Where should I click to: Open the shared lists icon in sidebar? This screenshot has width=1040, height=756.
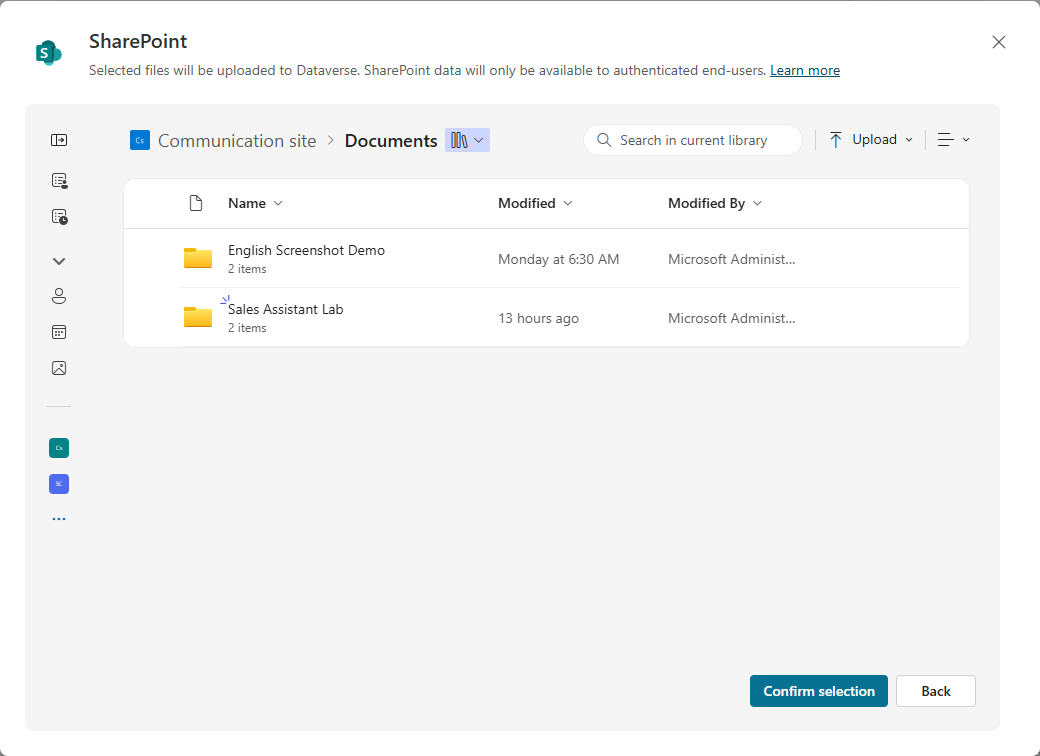tap(59, 180)
